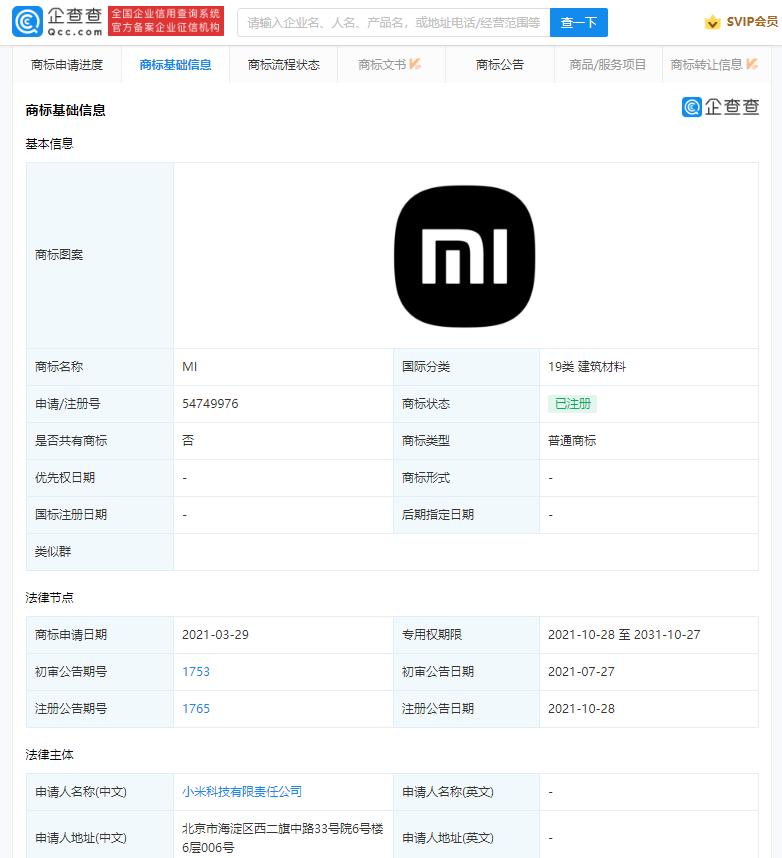Screen dimensions: 782x858
Task: Click the 普通商标 trademark type value
Action: [x=572, y=440]
